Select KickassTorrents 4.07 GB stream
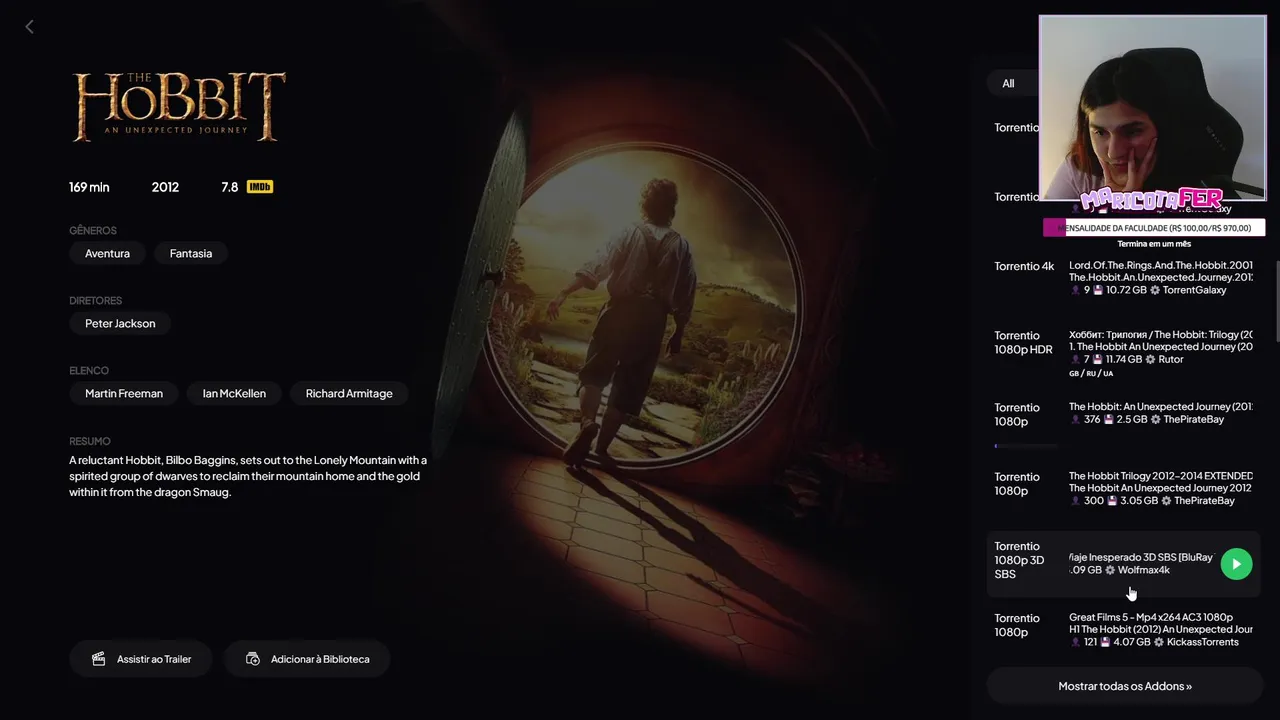Image resolution: width=1280 pixels, height=720 pixels. coord(1124,630)
